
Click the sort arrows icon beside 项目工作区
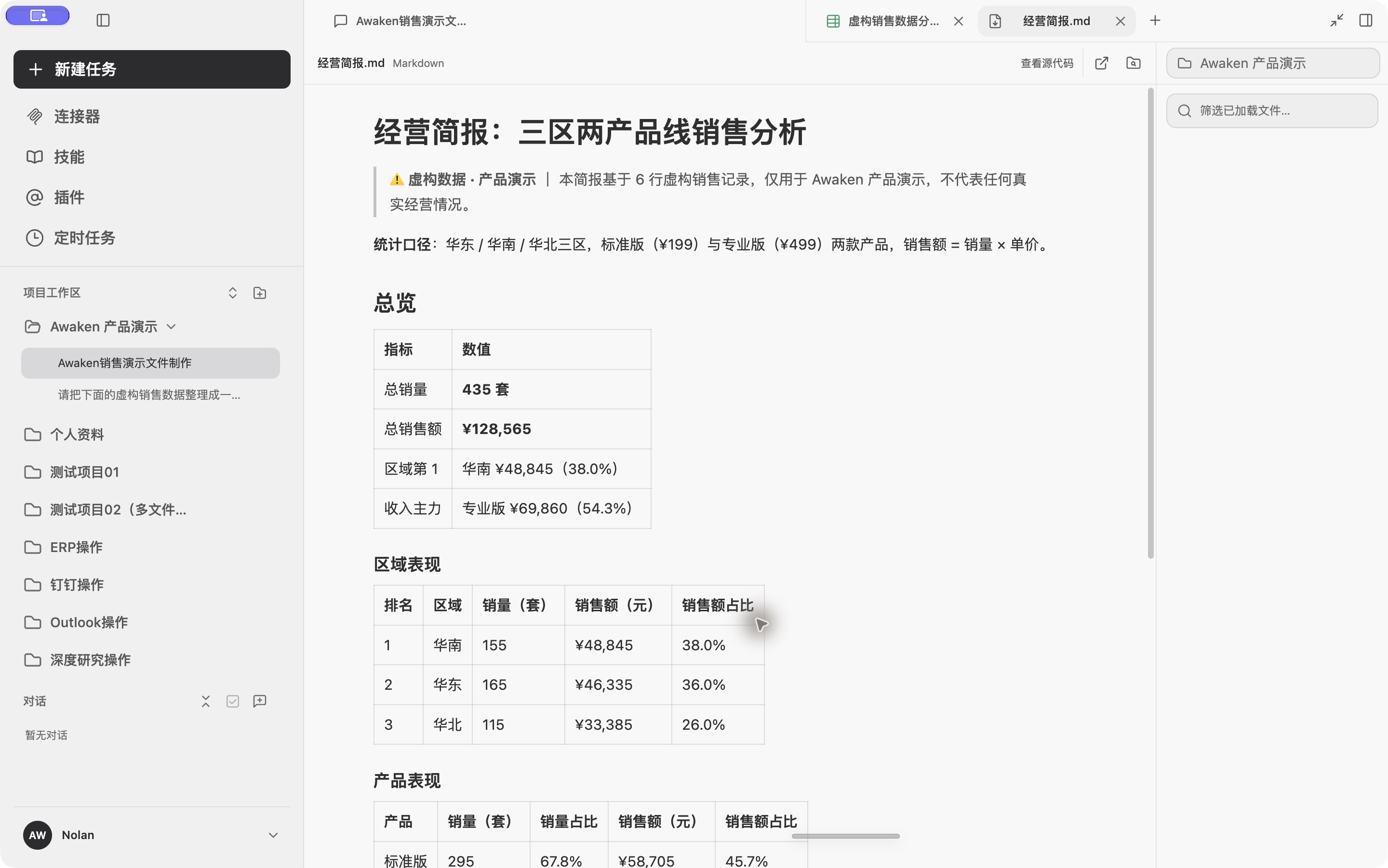tap(233, 293)
